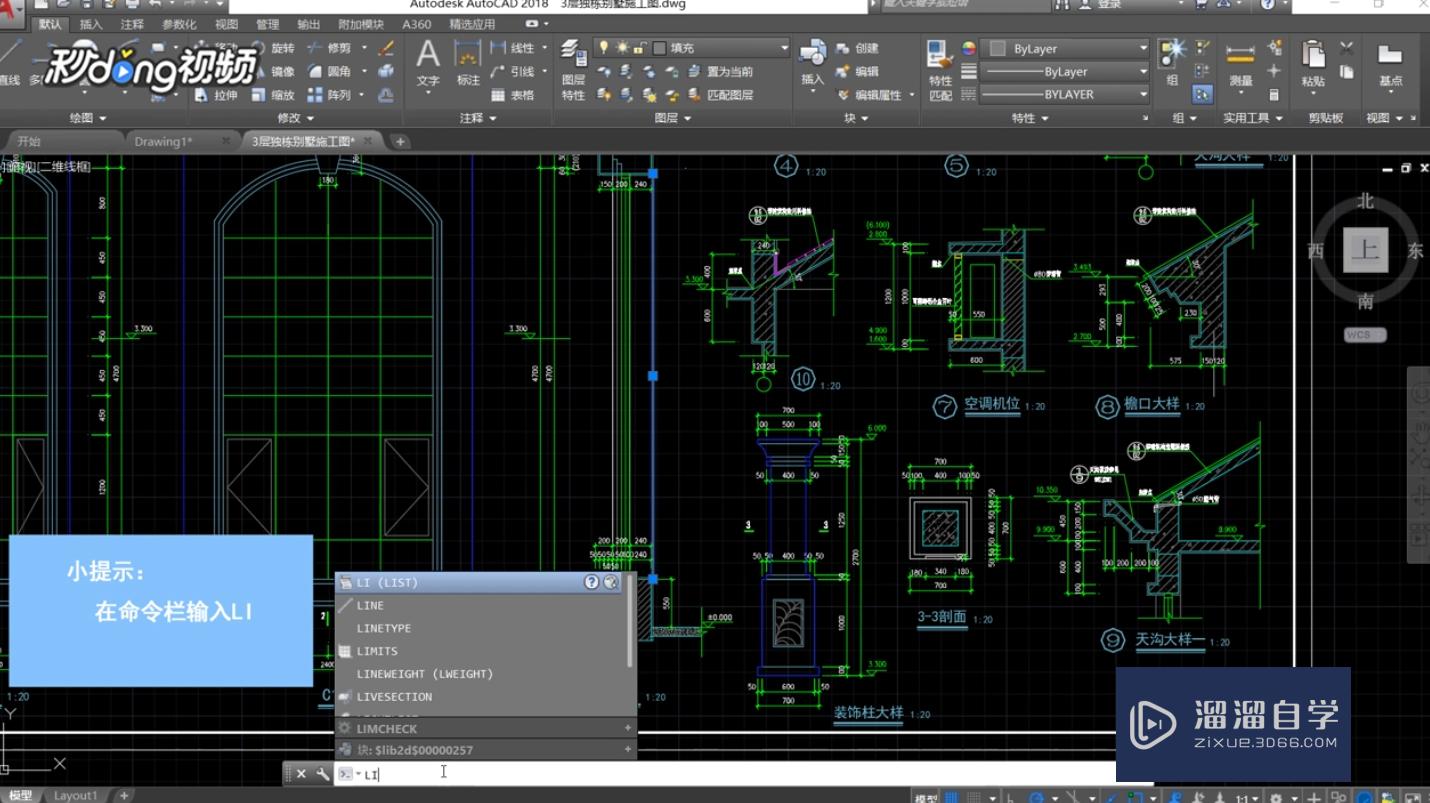The width and height of the screenshot is (1430, 803).
Task: Open command line customize wrench icon
Action: click(322, 774)
